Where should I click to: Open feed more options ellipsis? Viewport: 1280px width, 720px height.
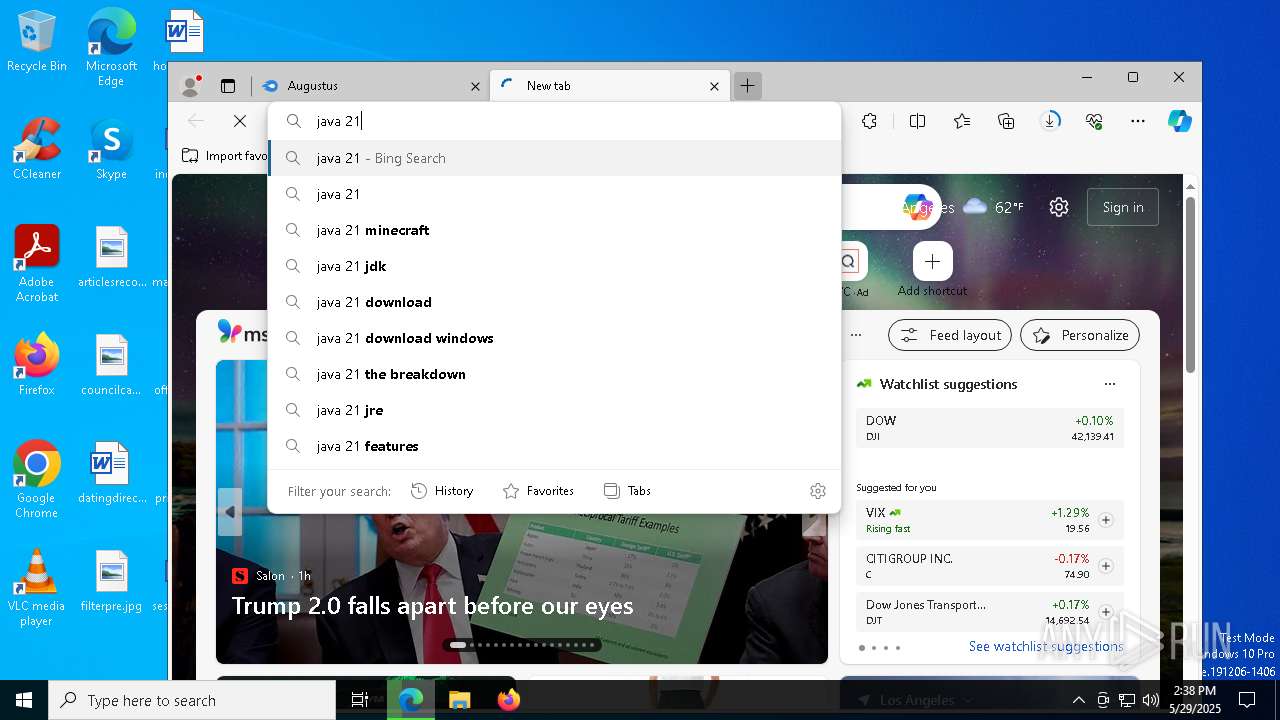point(856,335)
